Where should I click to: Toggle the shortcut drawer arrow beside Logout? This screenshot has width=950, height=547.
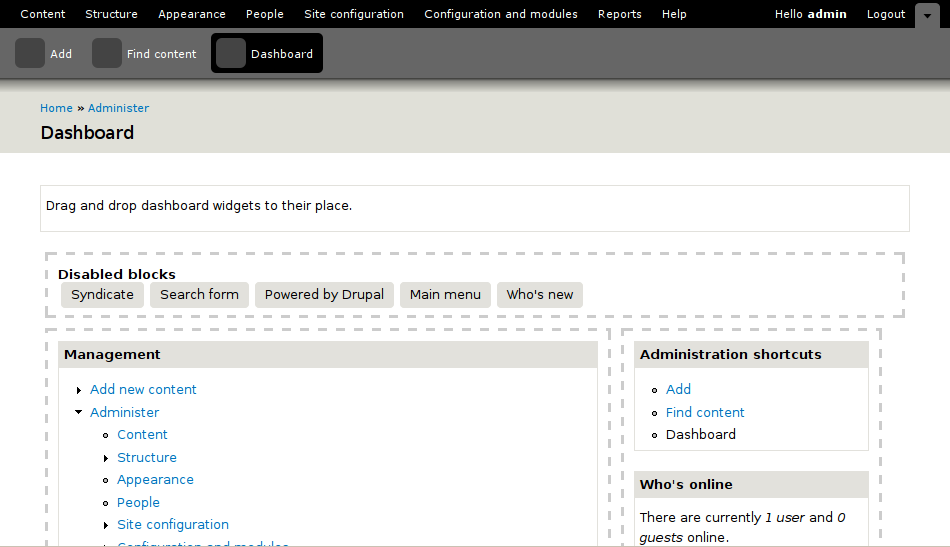click(926, 15)
